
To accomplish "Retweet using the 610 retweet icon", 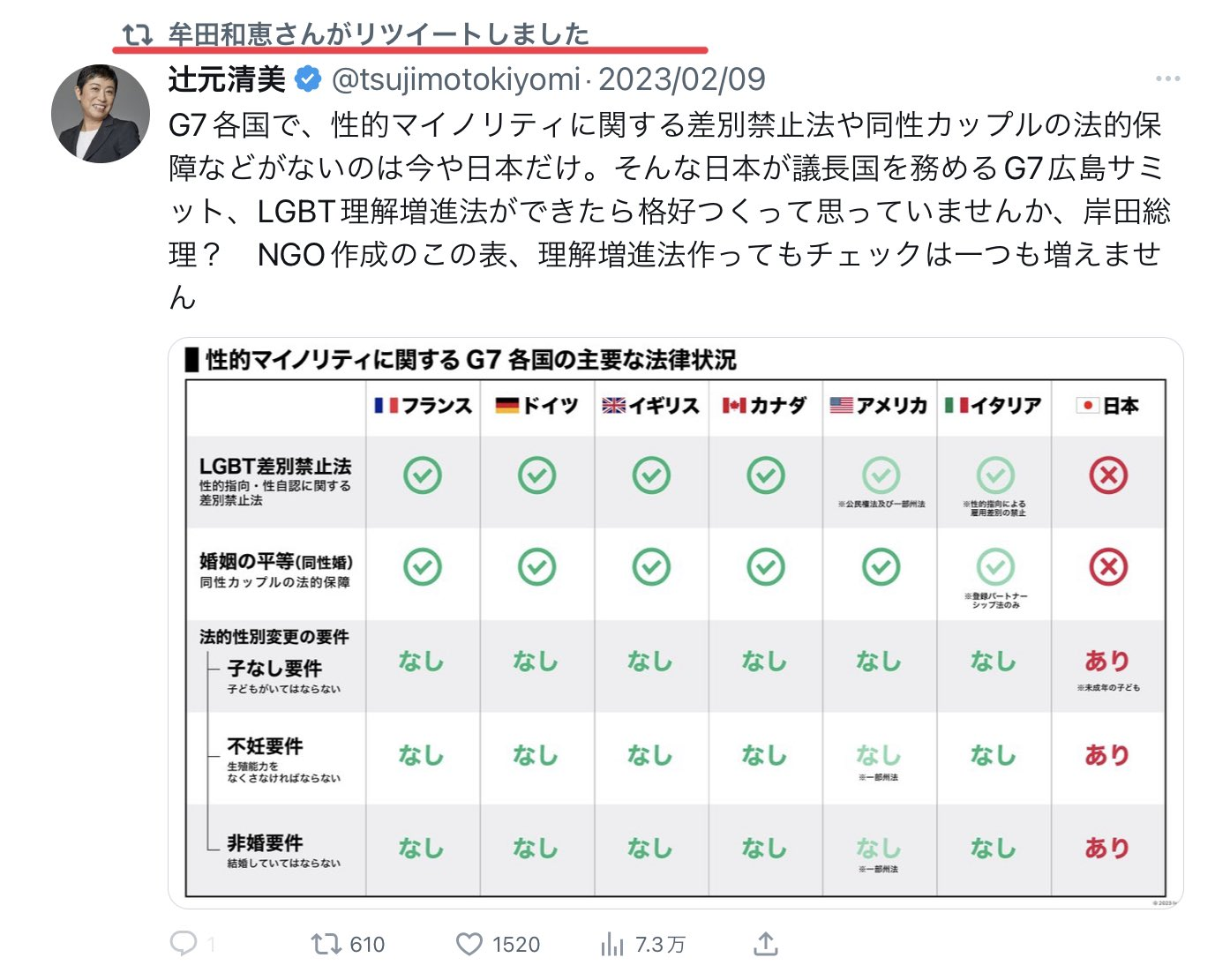I will point(326,944).
